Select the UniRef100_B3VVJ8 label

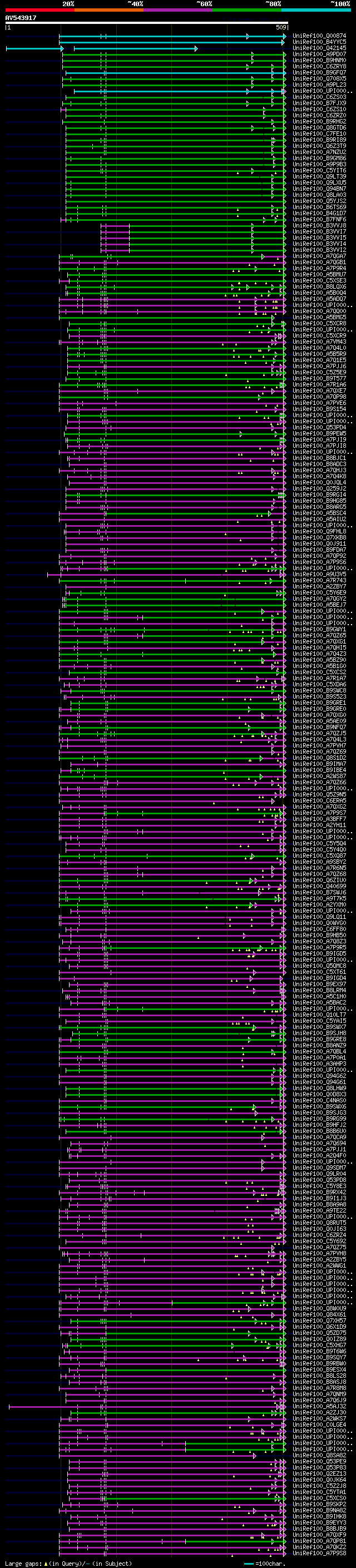tap(319, 226)
